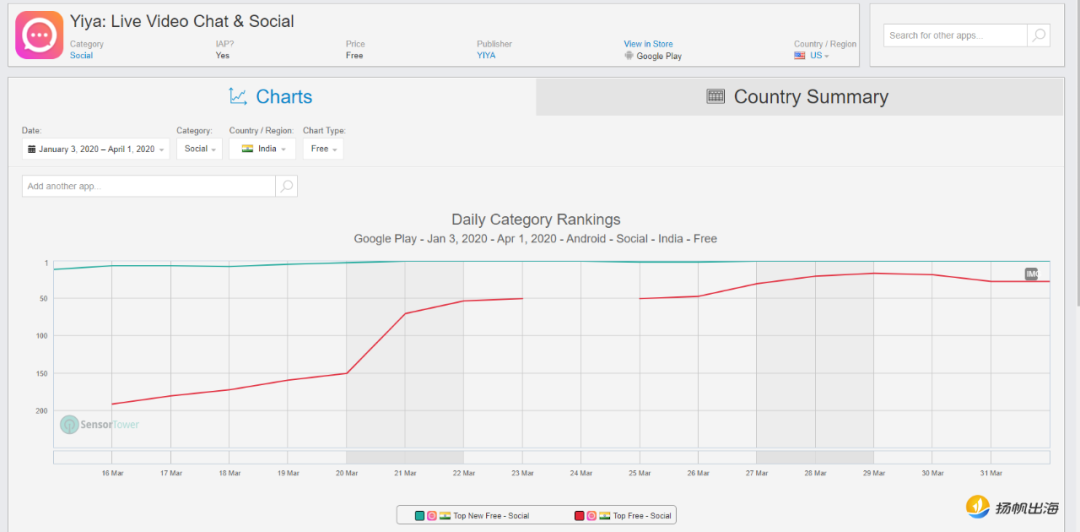The width and height of the screenshot is (1080, 532).
Task: Select the Charts tab
Action: (271, 97)
